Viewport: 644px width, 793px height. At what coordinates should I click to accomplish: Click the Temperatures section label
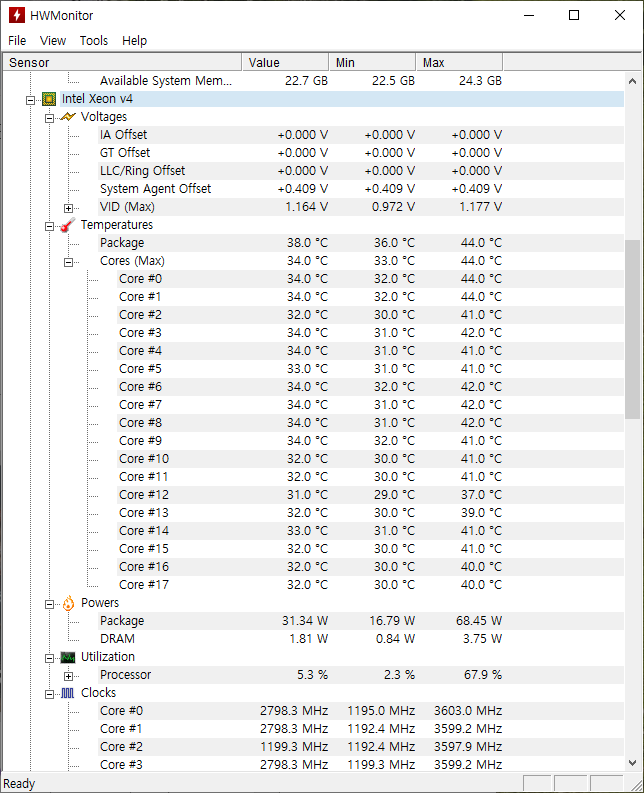point(117,225)
